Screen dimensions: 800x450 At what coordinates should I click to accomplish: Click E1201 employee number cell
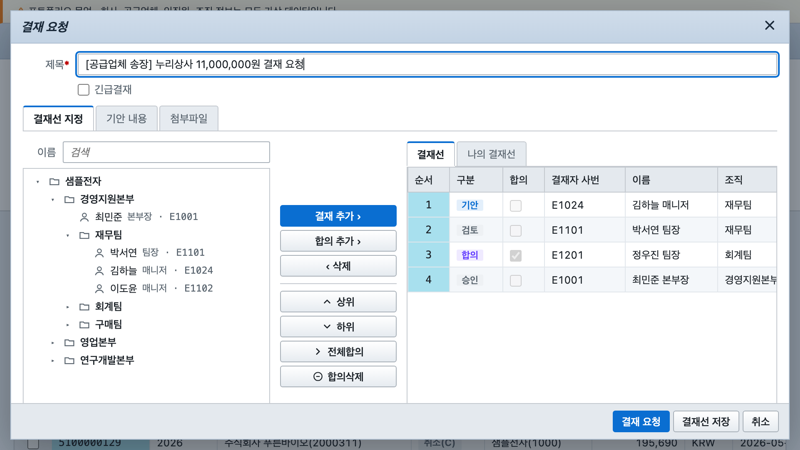click(585, 255)
